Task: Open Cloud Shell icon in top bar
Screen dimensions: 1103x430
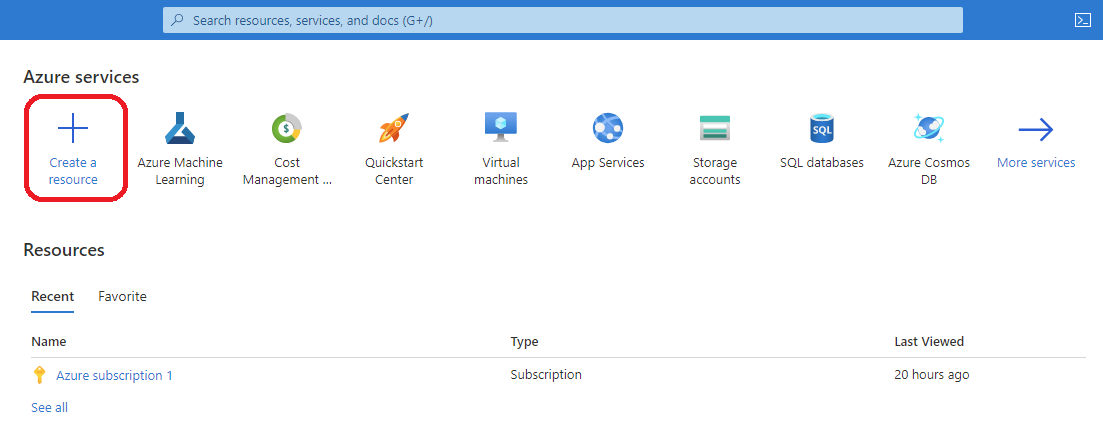Action: [1083, 20]
